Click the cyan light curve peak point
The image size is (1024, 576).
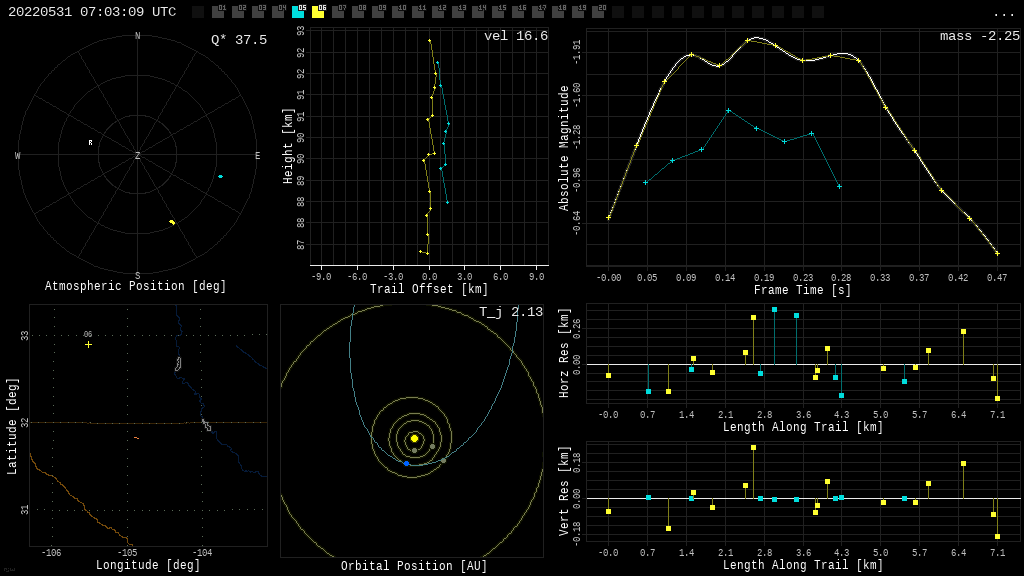pos(728,110)
